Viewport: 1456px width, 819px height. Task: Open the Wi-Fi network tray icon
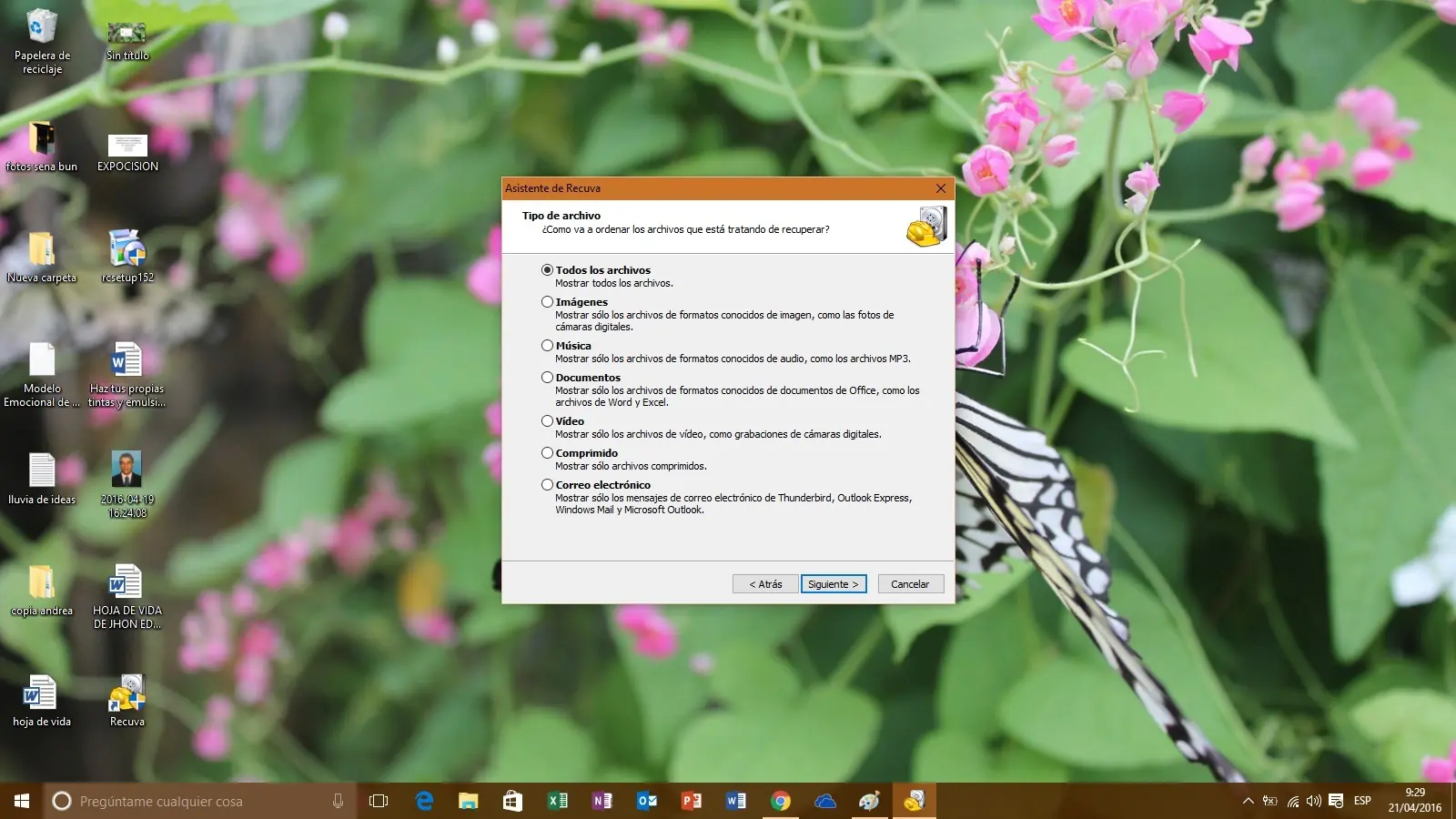[x=1292, y=801]
